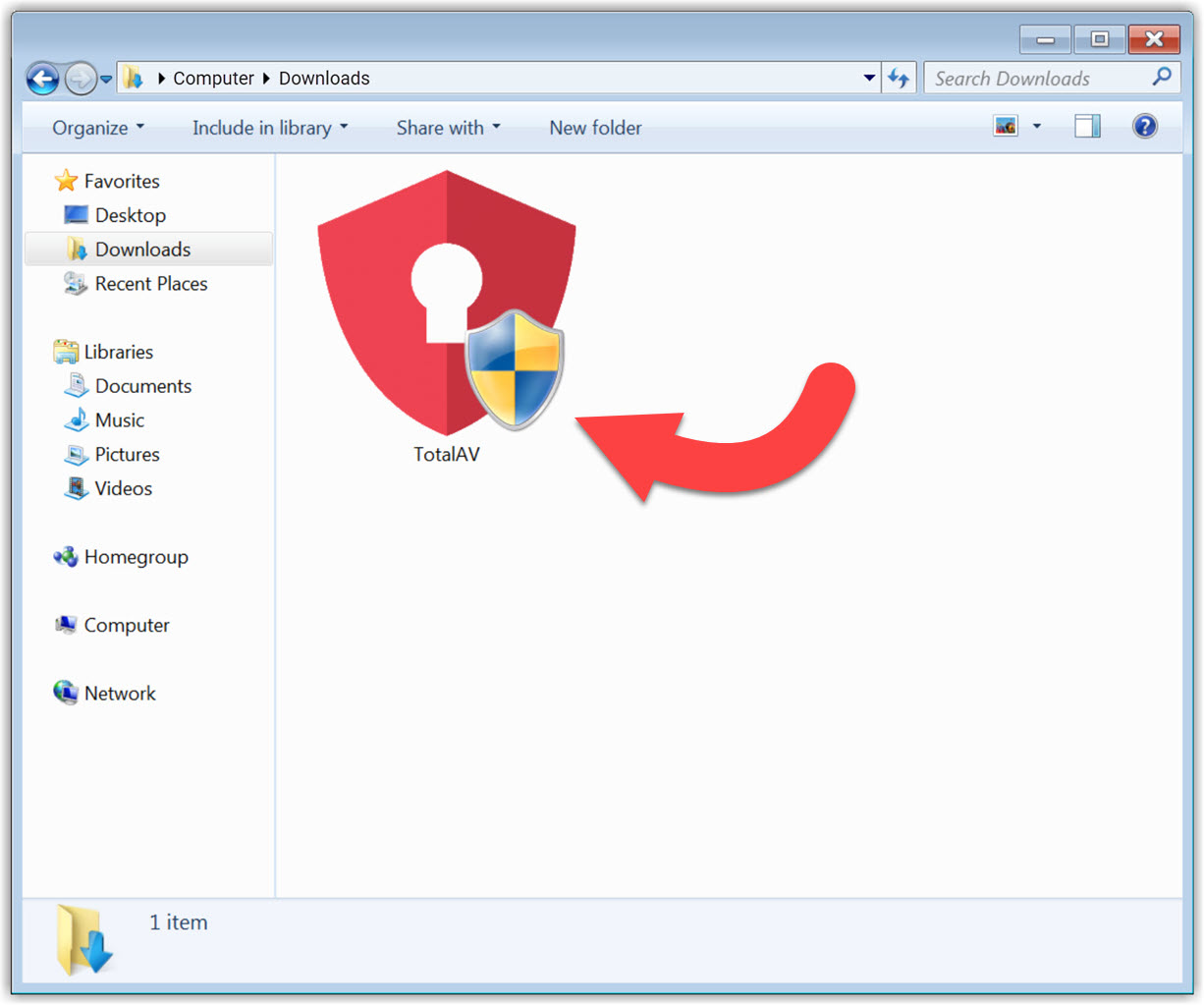Open the TotalAV installer file
Viewport: 1204px width, 1005px height.
point(447,305)
